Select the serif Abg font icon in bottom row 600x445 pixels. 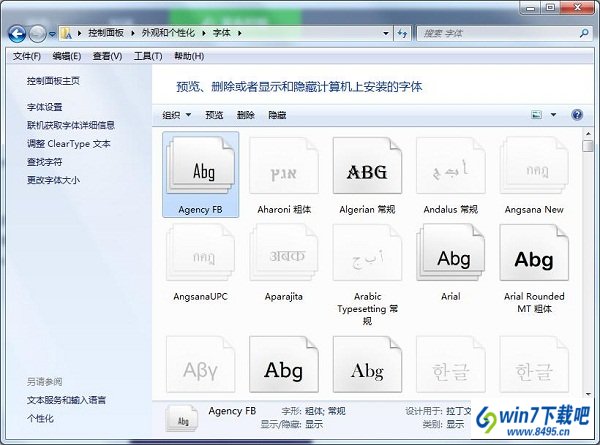click(367, 364)
